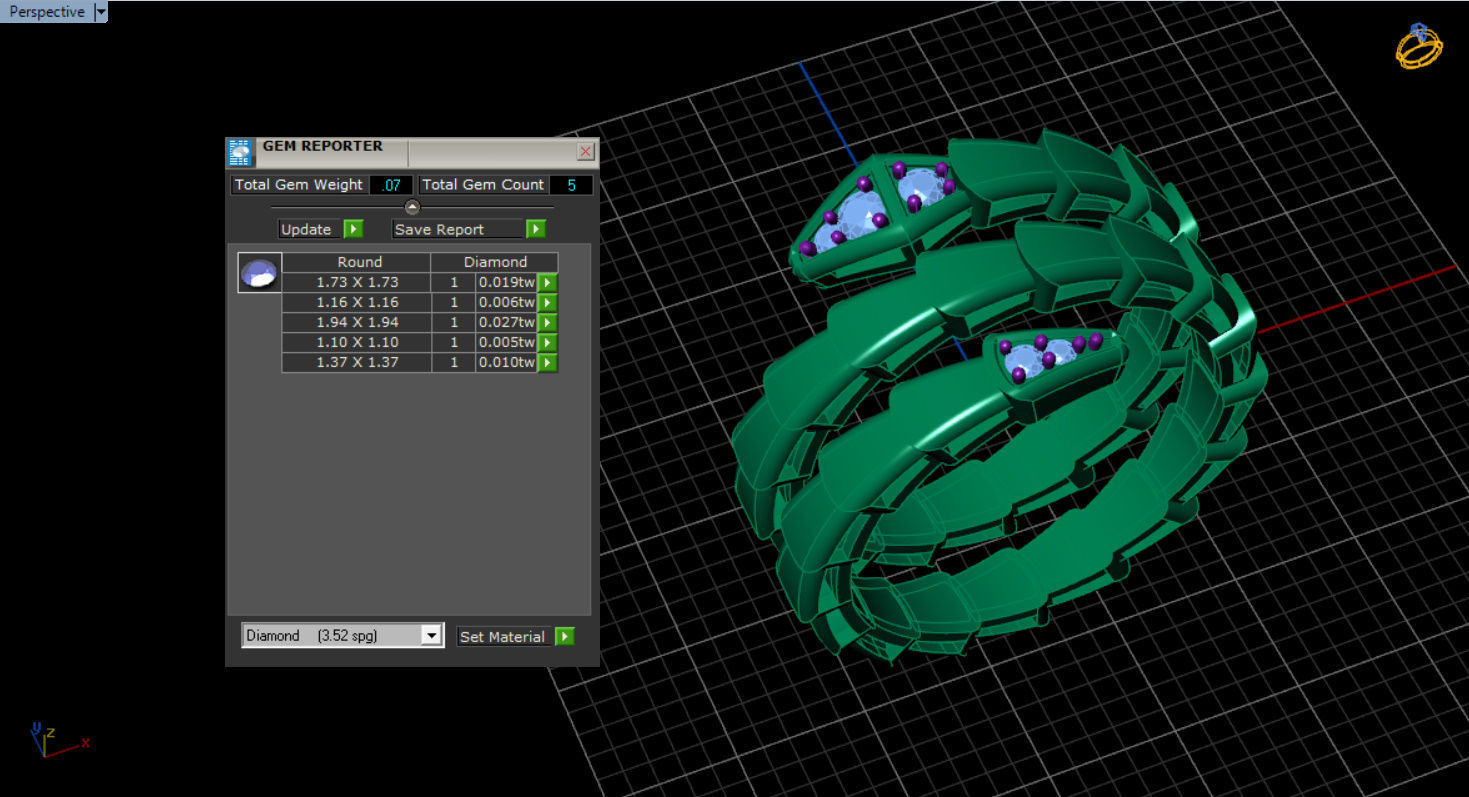Click the green arrow next to Update
The height and width of the screenshot is (797, 1469).
[353, 229]
